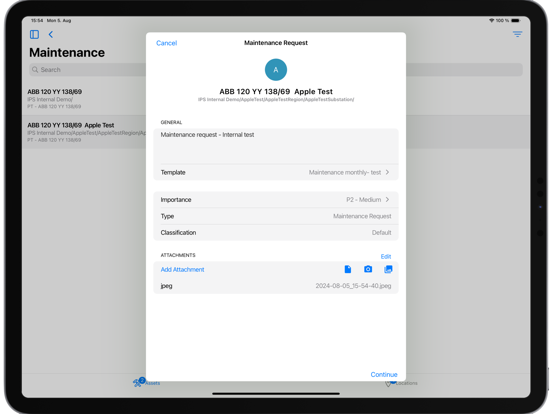Attach a document file icon

[347, 269]
